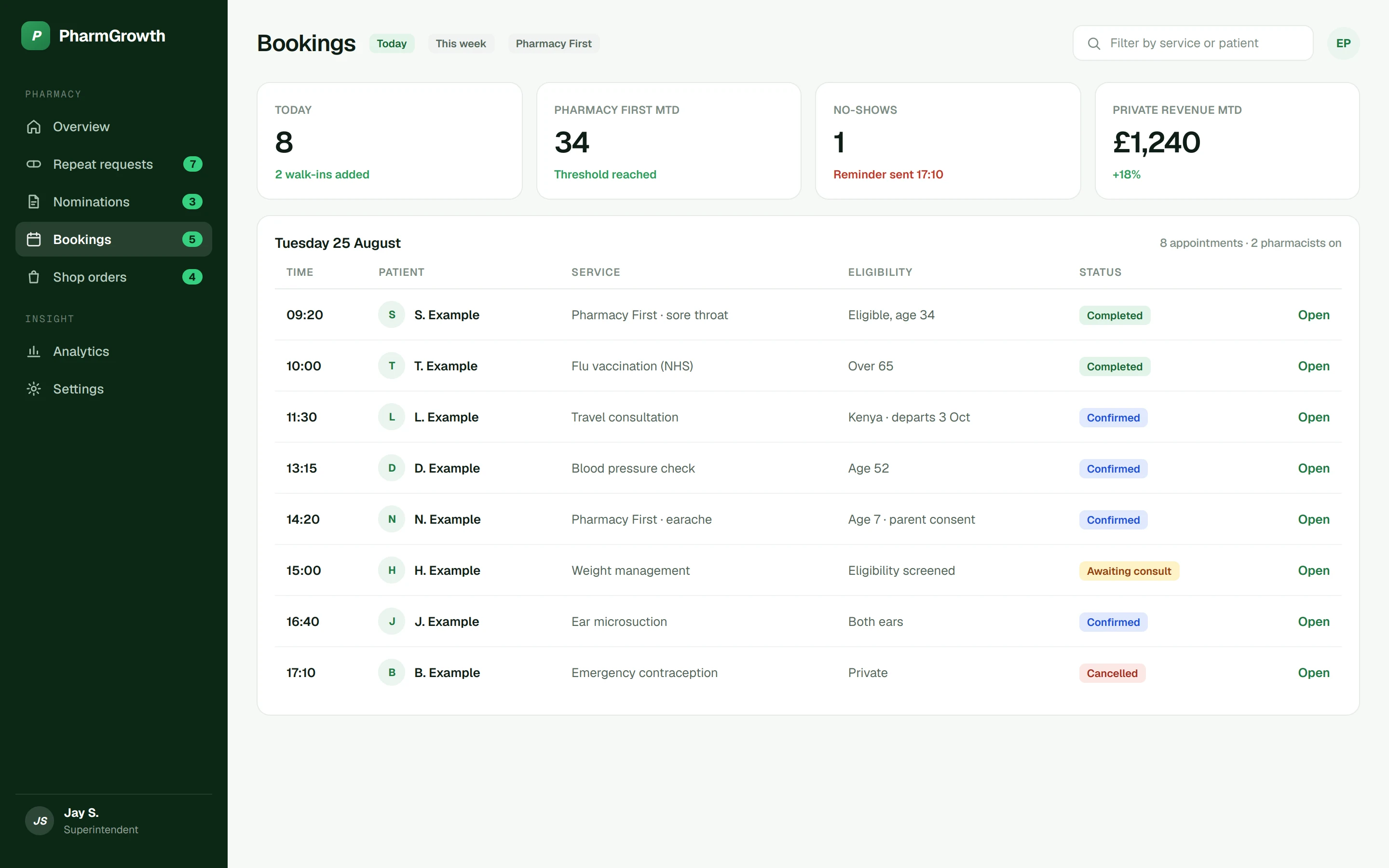This screenshot has height=868, width=1389.
Task: Open the 14:20 earache booking
Action: click(1314, 519)
